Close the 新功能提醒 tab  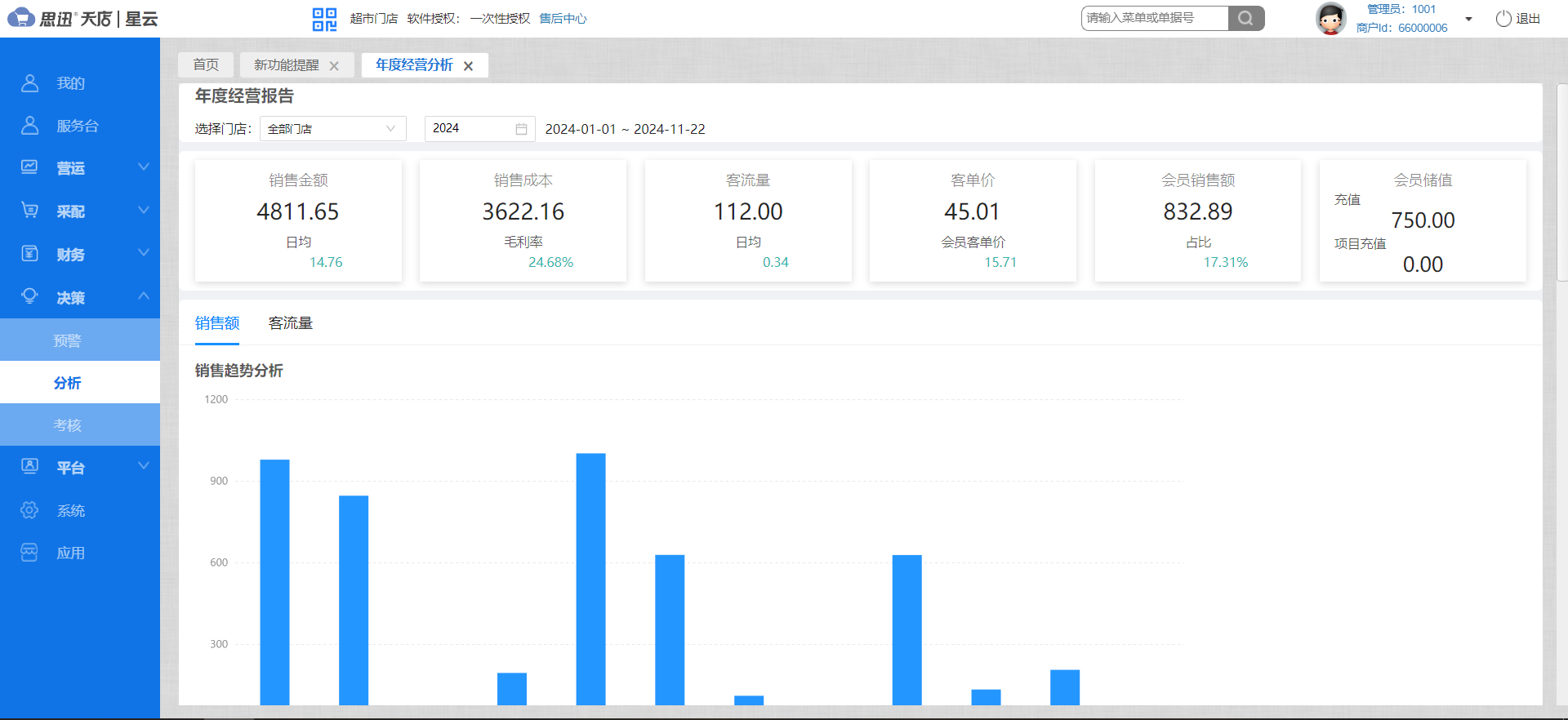pyautogui.click(x=334, y=66)
